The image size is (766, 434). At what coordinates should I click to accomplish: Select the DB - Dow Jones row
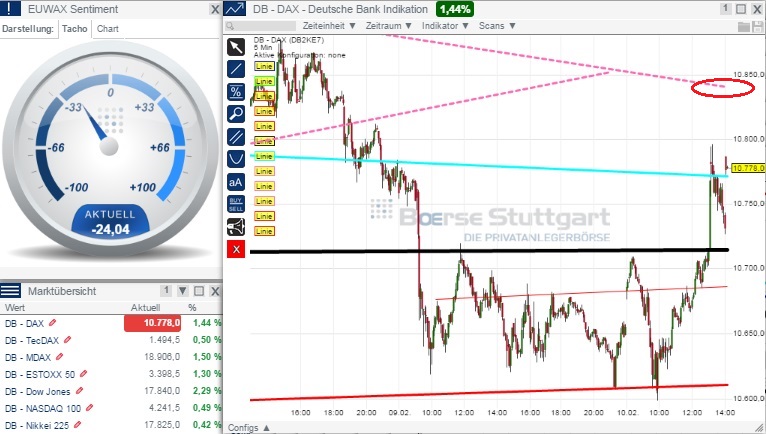click(111, 391)
